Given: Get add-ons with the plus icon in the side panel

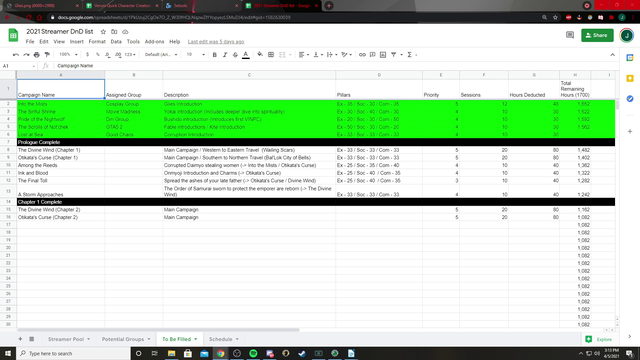Looking at the screenshot, I should (630, 131).
